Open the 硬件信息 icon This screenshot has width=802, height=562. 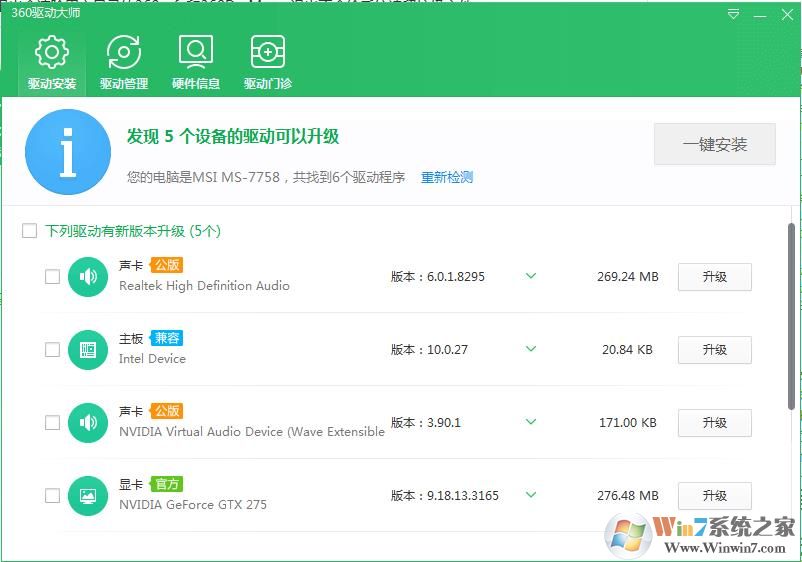click(x=196, y=53)
